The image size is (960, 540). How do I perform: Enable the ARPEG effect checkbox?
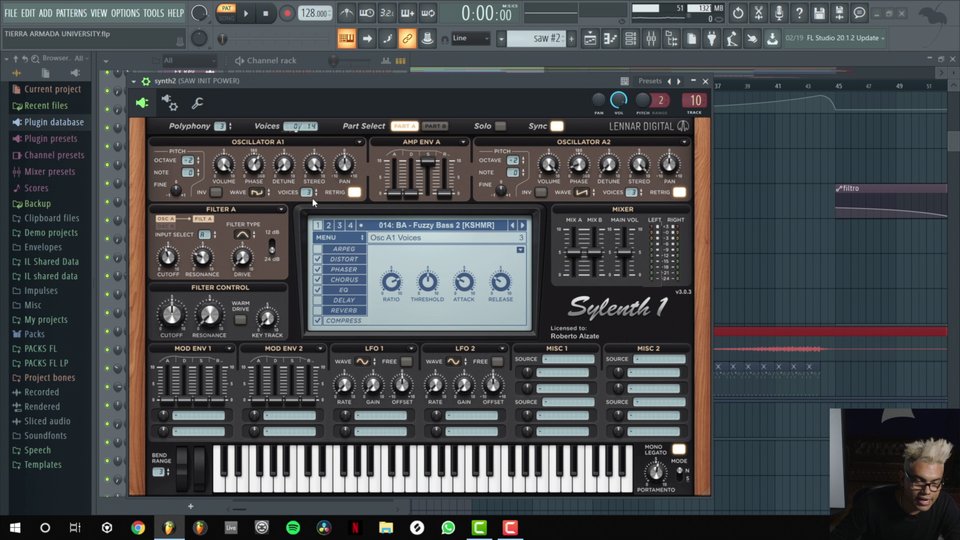coord(317,249)
